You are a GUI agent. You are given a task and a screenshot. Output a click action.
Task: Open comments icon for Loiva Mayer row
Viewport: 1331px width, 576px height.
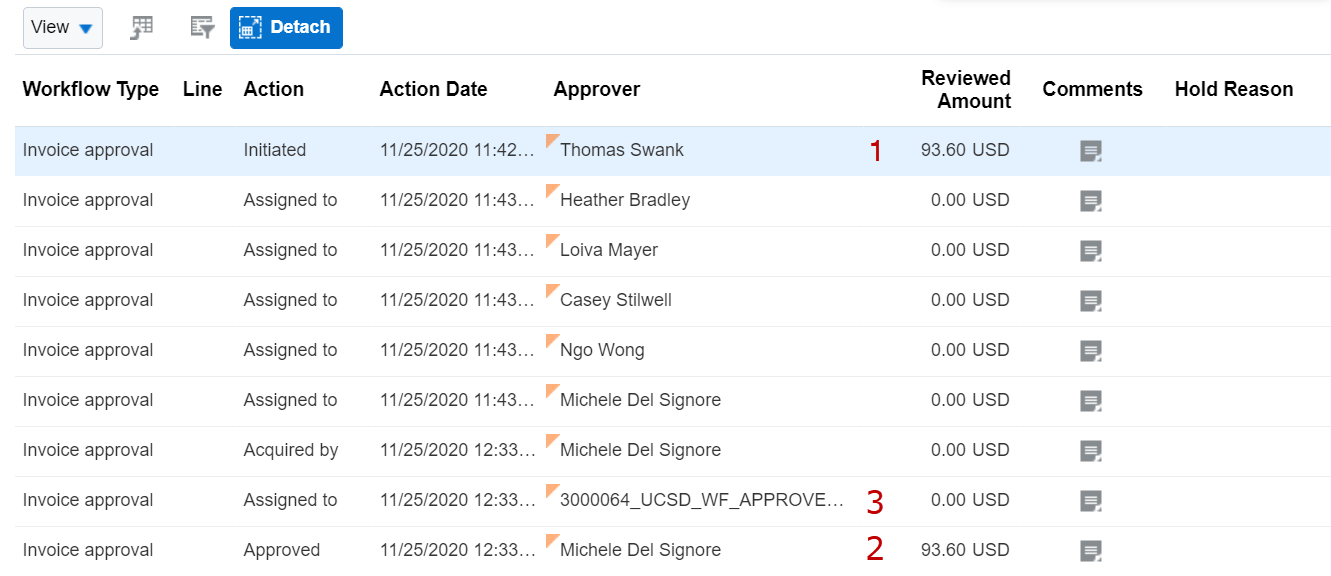coord(1091,251)
